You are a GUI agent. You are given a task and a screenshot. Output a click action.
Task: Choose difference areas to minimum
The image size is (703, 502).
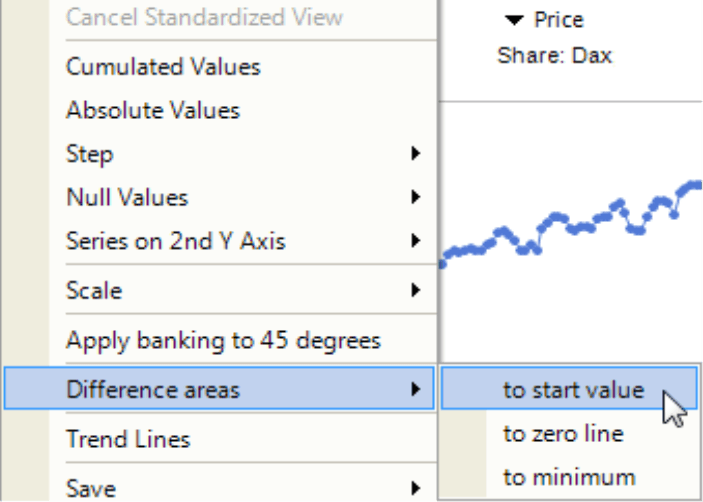pos(569,477)
